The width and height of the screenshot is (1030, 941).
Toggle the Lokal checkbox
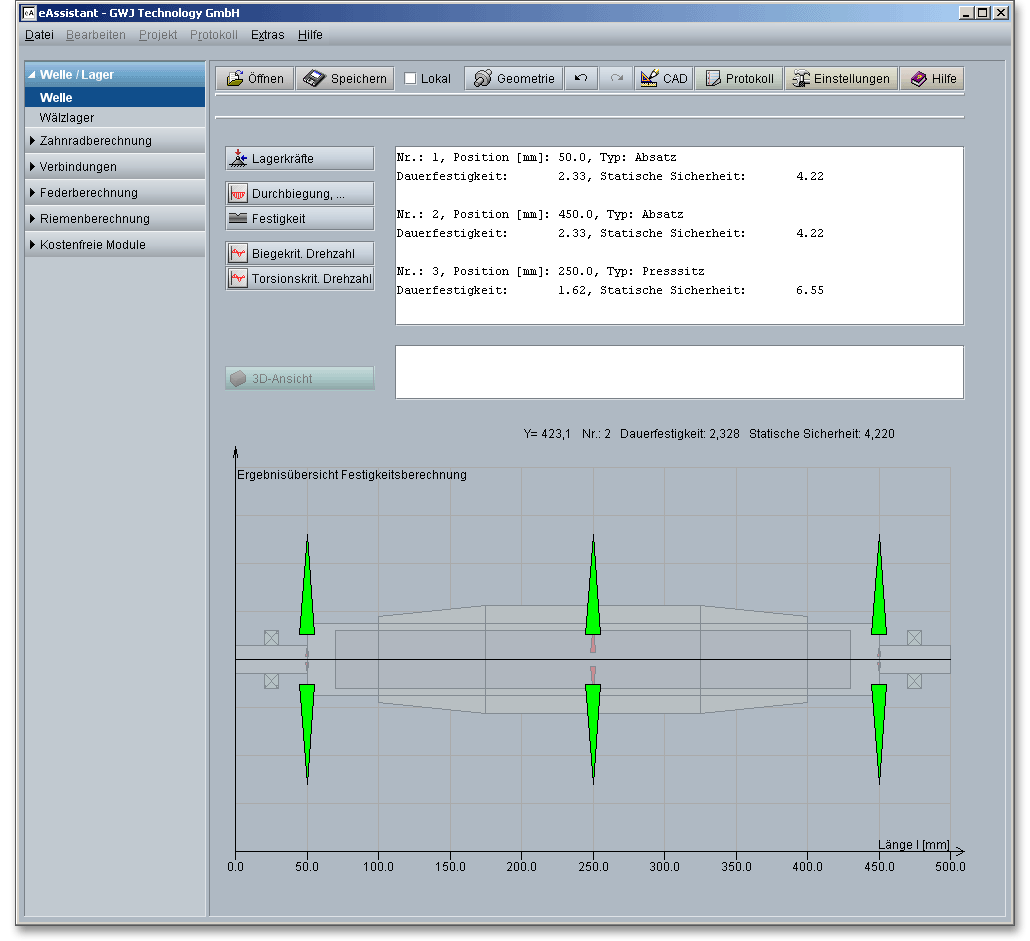[x=411, y=79]
